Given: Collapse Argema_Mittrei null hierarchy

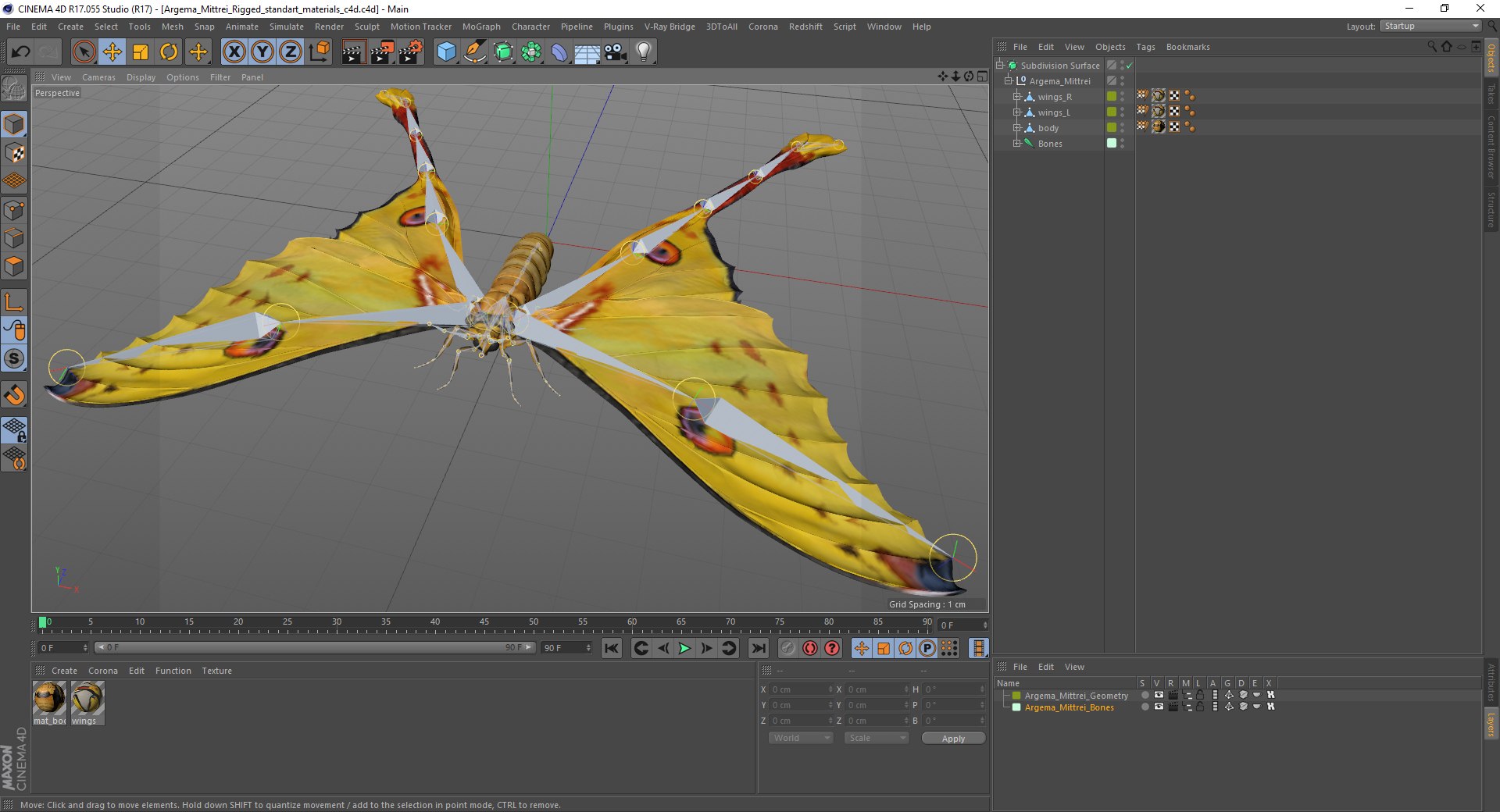Looking at the screenshot, I should coord(1008,81).
